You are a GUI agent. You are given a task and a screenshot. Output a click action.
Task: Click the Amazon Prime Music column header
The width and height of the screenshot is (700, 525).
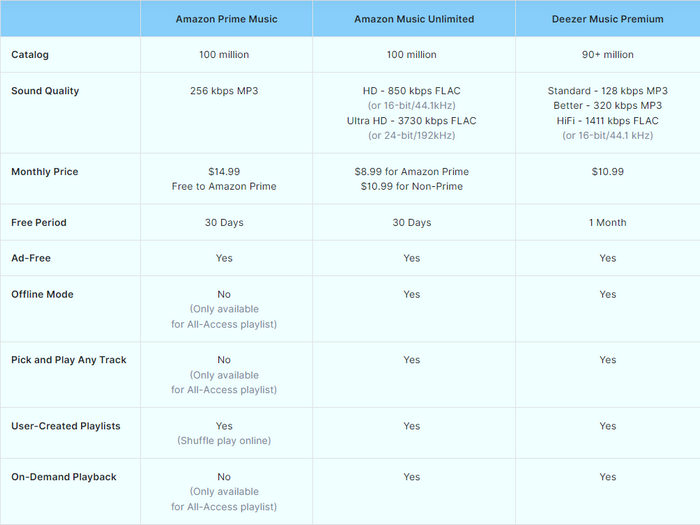point(226,19)
